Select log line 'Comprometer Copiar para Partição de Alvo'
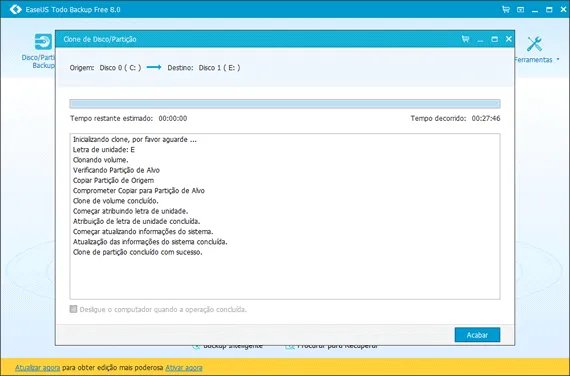570x376 pixels. (x=139, y=190)
